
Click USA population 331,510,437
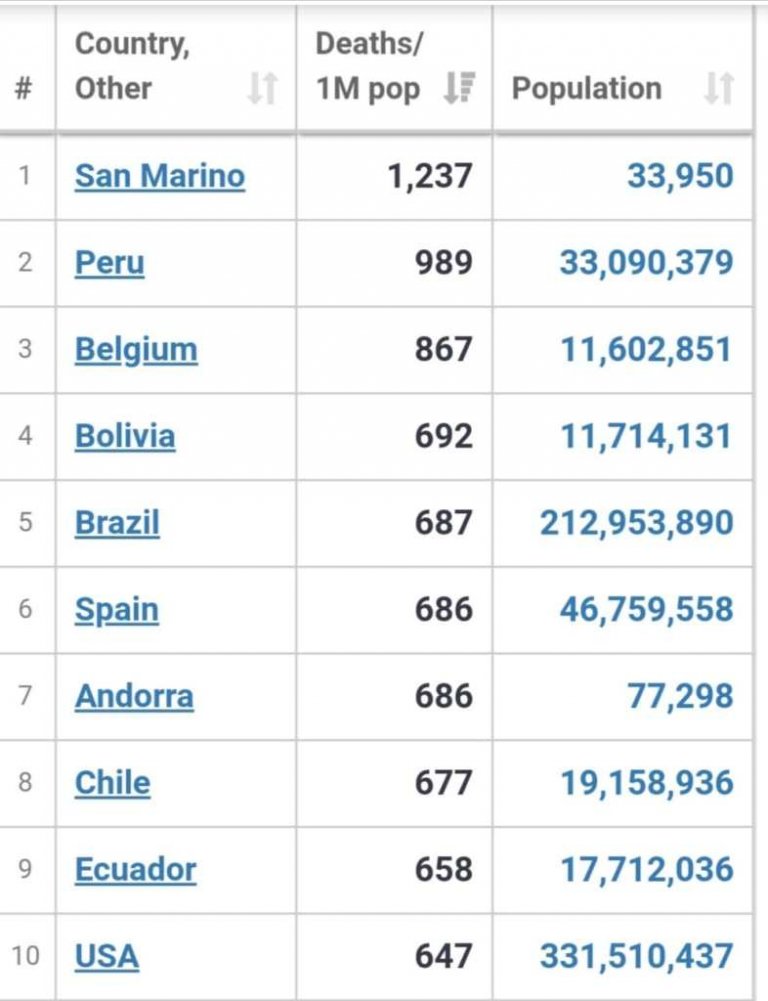[637, 957]
